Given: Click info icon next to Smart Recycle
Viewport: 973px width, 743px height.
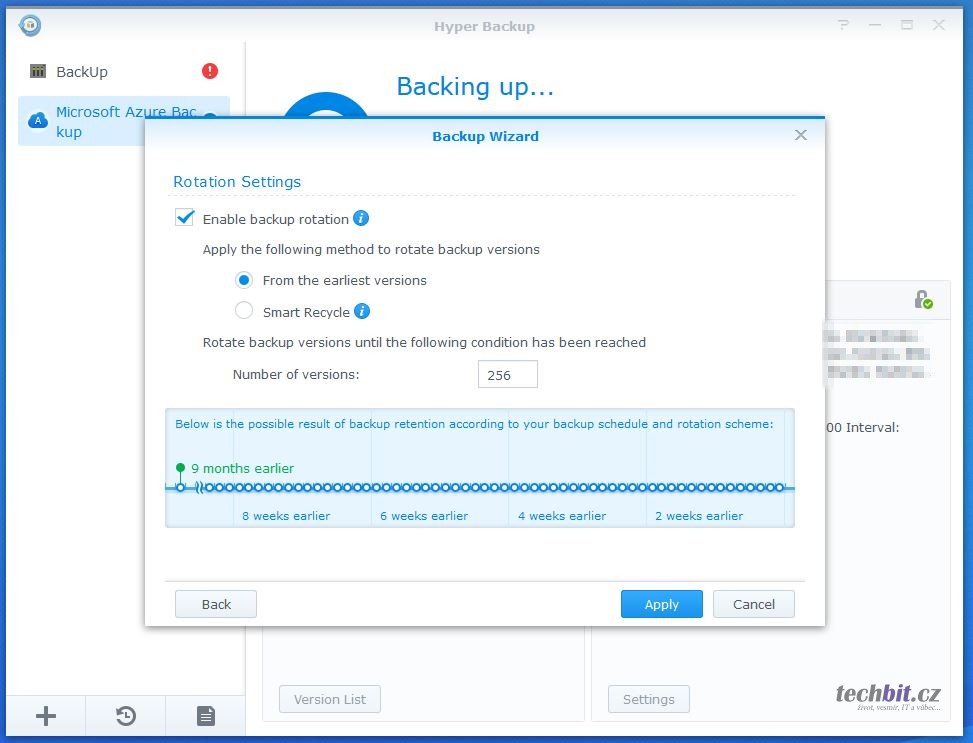Looking at the screenshot, I should click(362, 311).
